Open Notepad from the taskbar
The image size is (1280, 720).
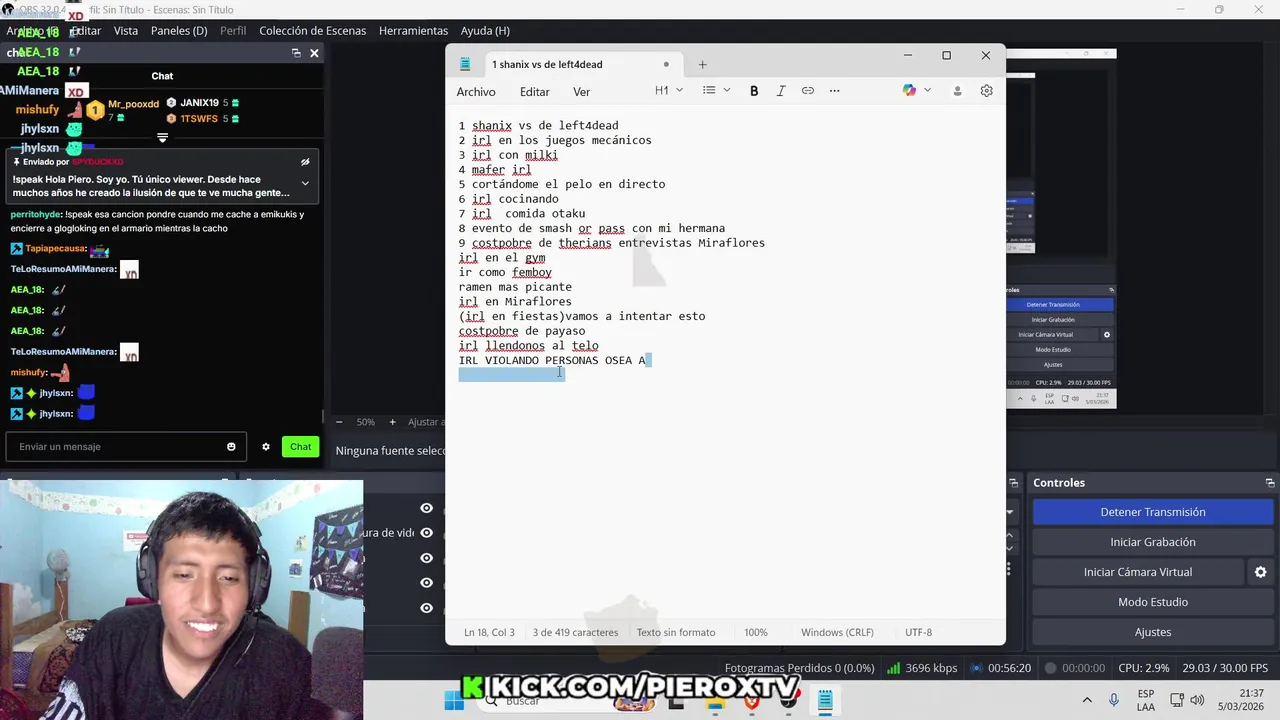(825, 701)
